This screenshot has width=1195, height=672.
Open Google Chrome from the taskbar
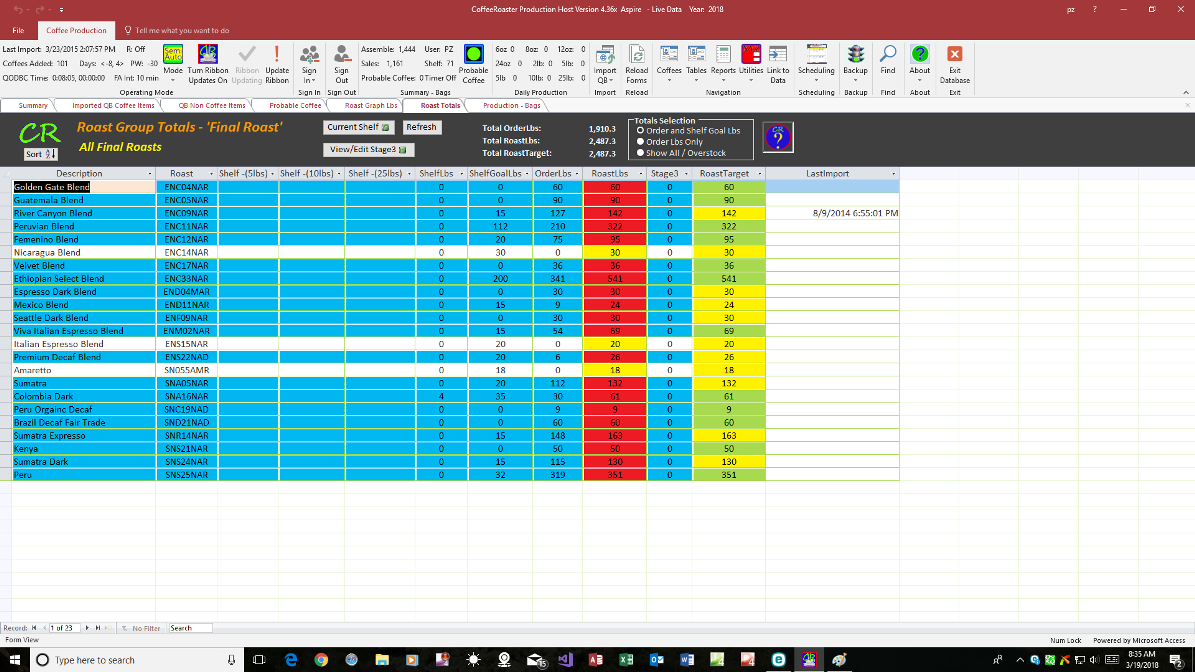[321, 660]
